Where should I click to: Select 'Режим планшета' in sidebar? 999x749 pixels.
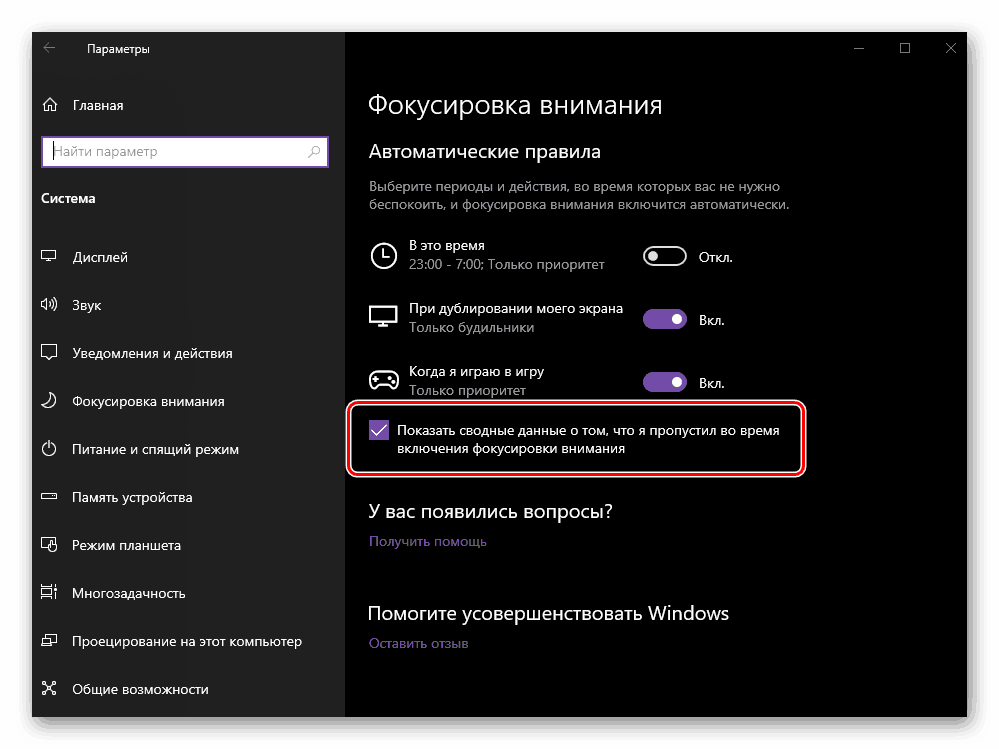coord(126,545)
